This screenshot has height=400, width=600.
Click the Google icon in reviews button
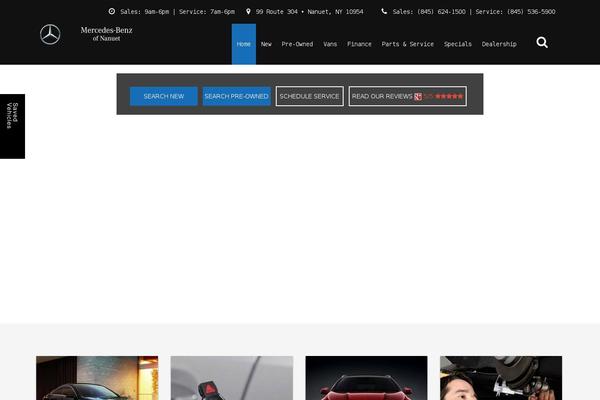click(418, 96)
